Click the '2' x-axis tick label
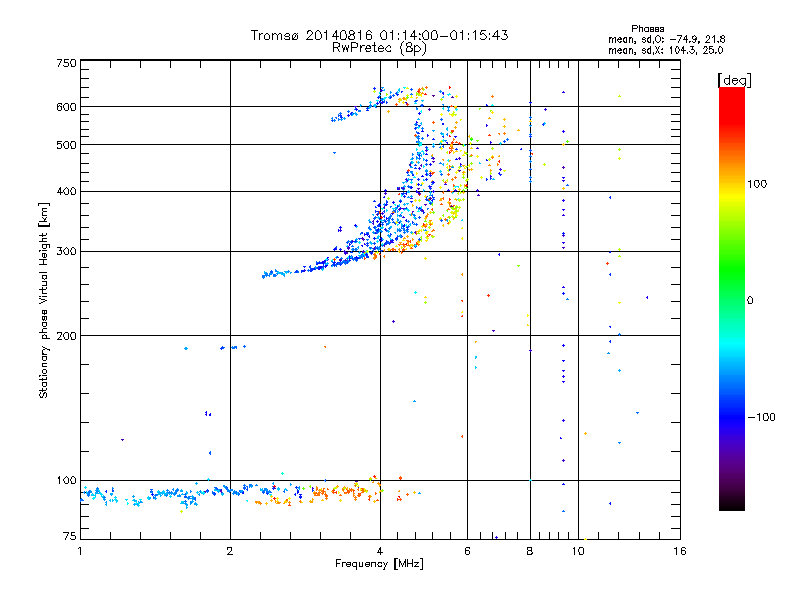 [x=230, y=551]
